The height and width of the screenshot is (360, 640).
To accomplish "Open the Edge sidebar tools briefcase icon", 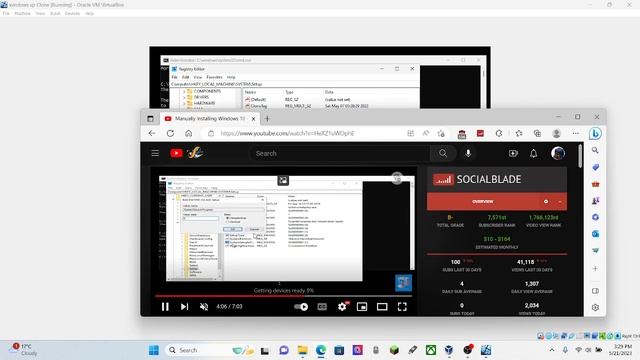I will 595,184.
